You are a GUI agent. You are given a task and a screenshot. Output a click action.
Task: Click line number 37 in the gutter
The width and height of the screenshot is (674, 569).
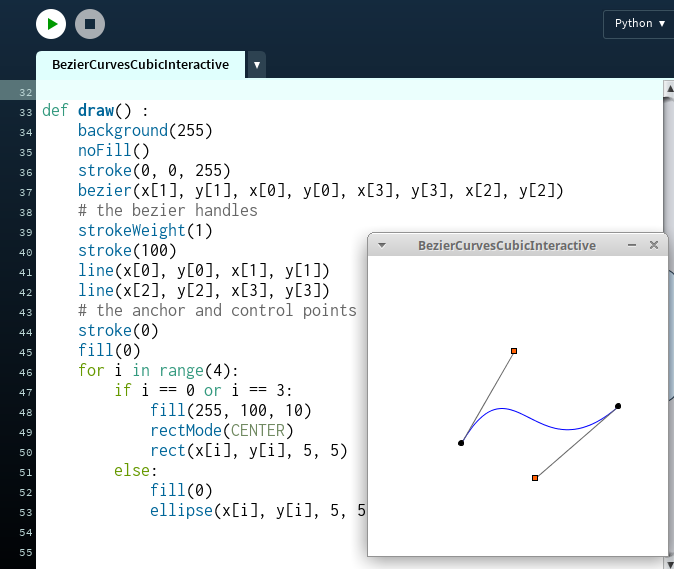click(26, 193)
